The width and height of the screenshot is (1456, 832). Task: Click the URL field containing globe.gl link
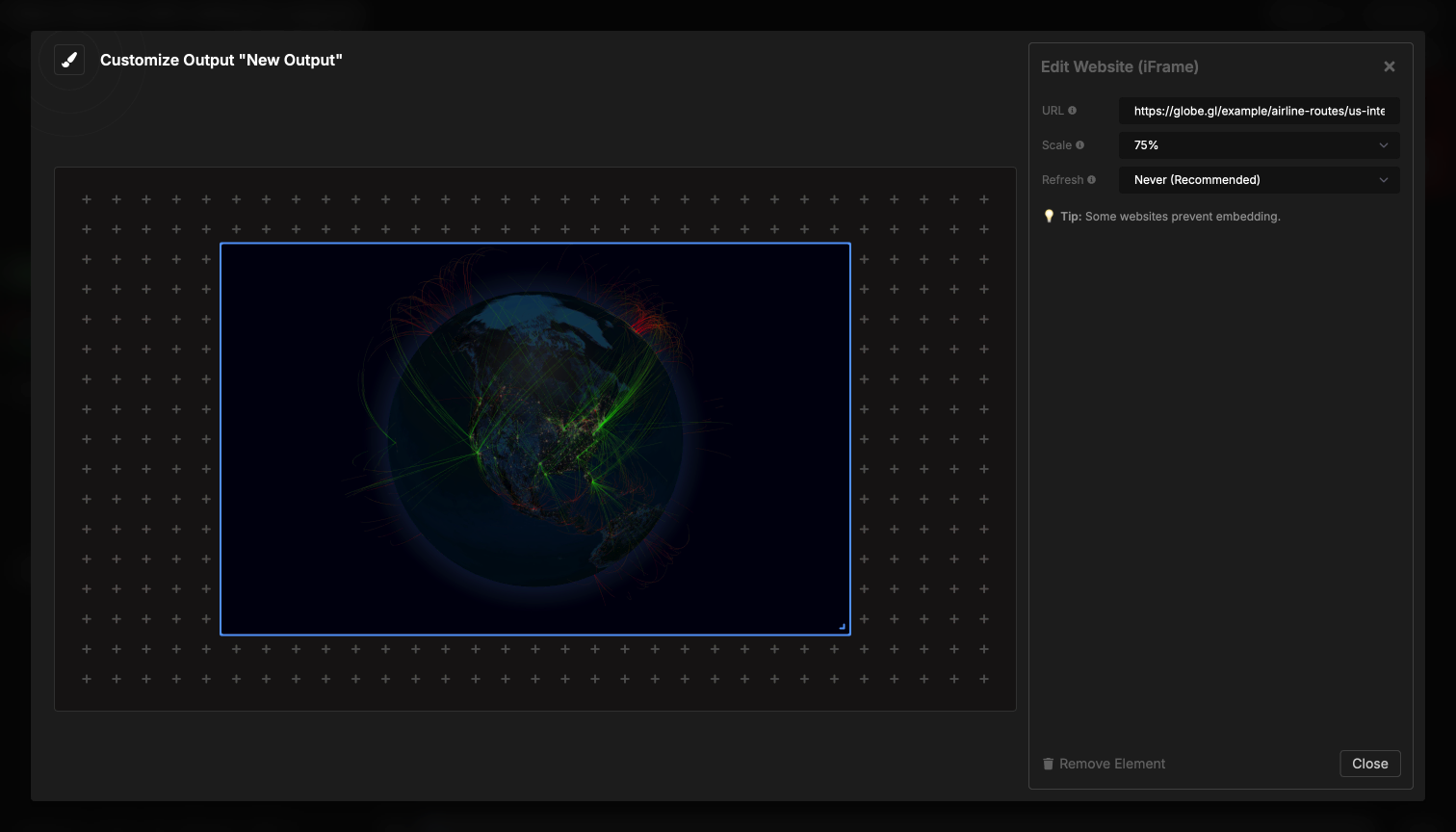(1259, 111)
